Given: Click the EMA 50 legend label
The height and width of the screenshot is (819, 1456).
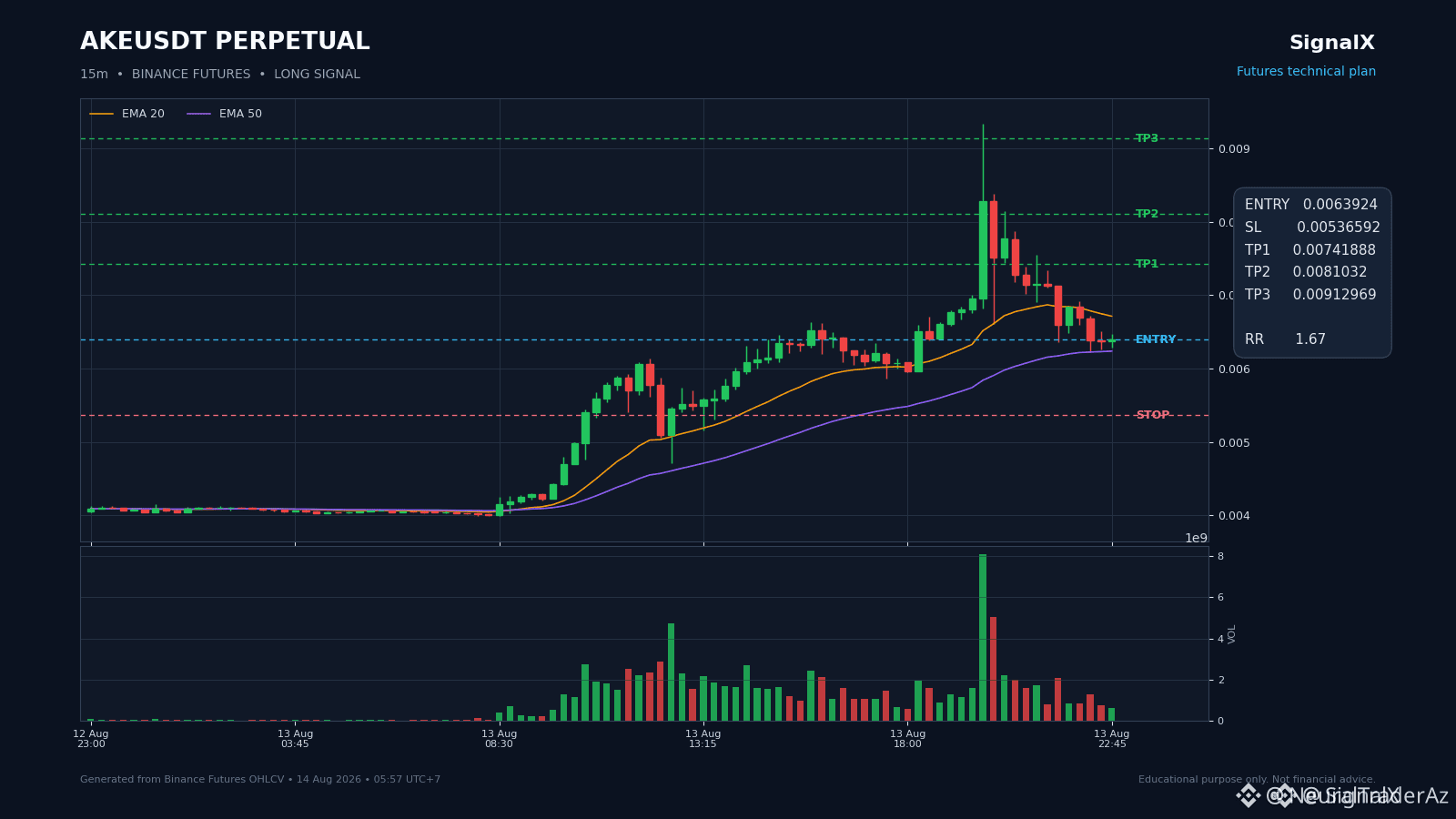Looking at the screenshot, I should coord(240,114).
